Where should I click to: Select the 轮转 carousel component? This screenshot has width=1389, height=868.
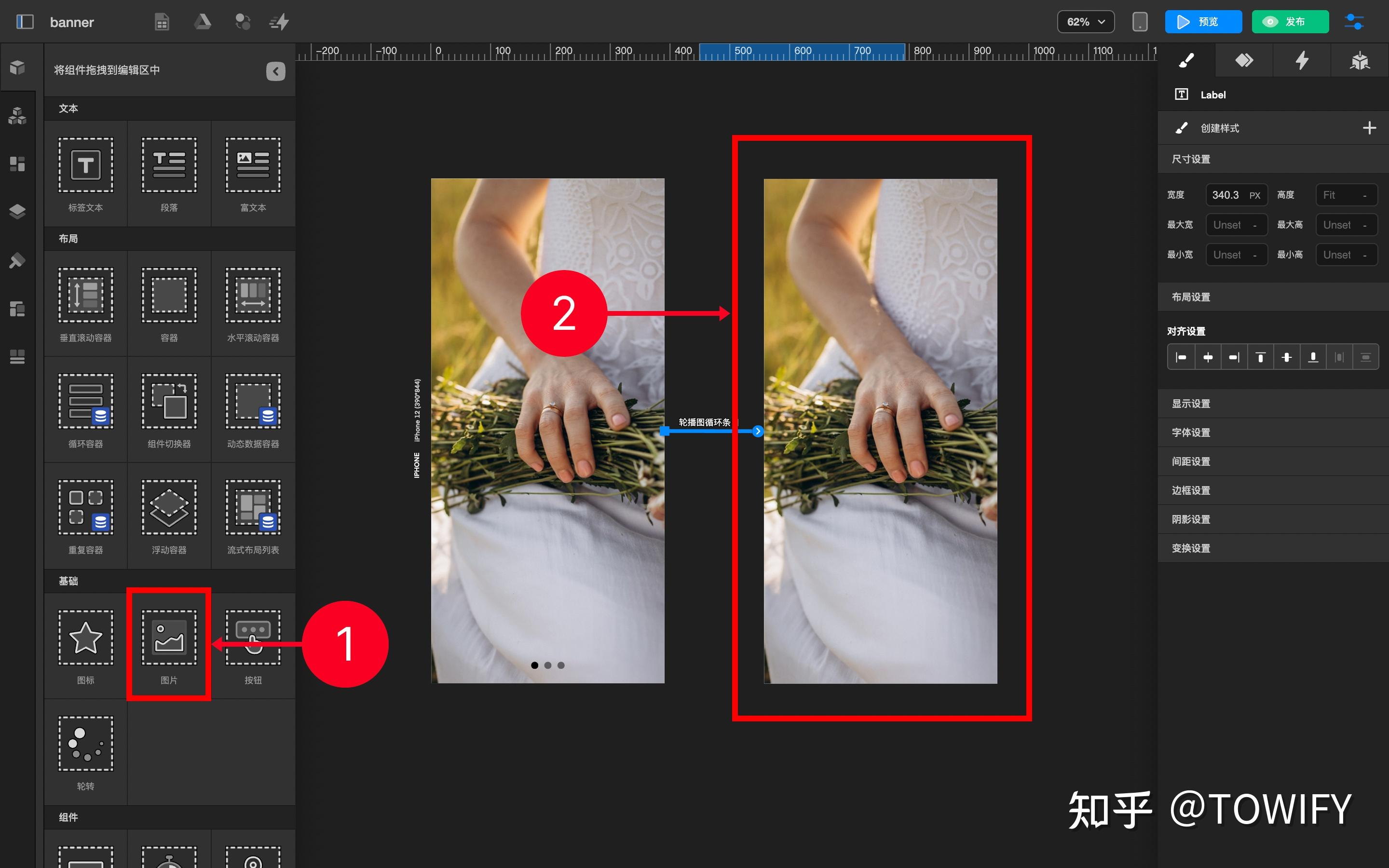85,751
